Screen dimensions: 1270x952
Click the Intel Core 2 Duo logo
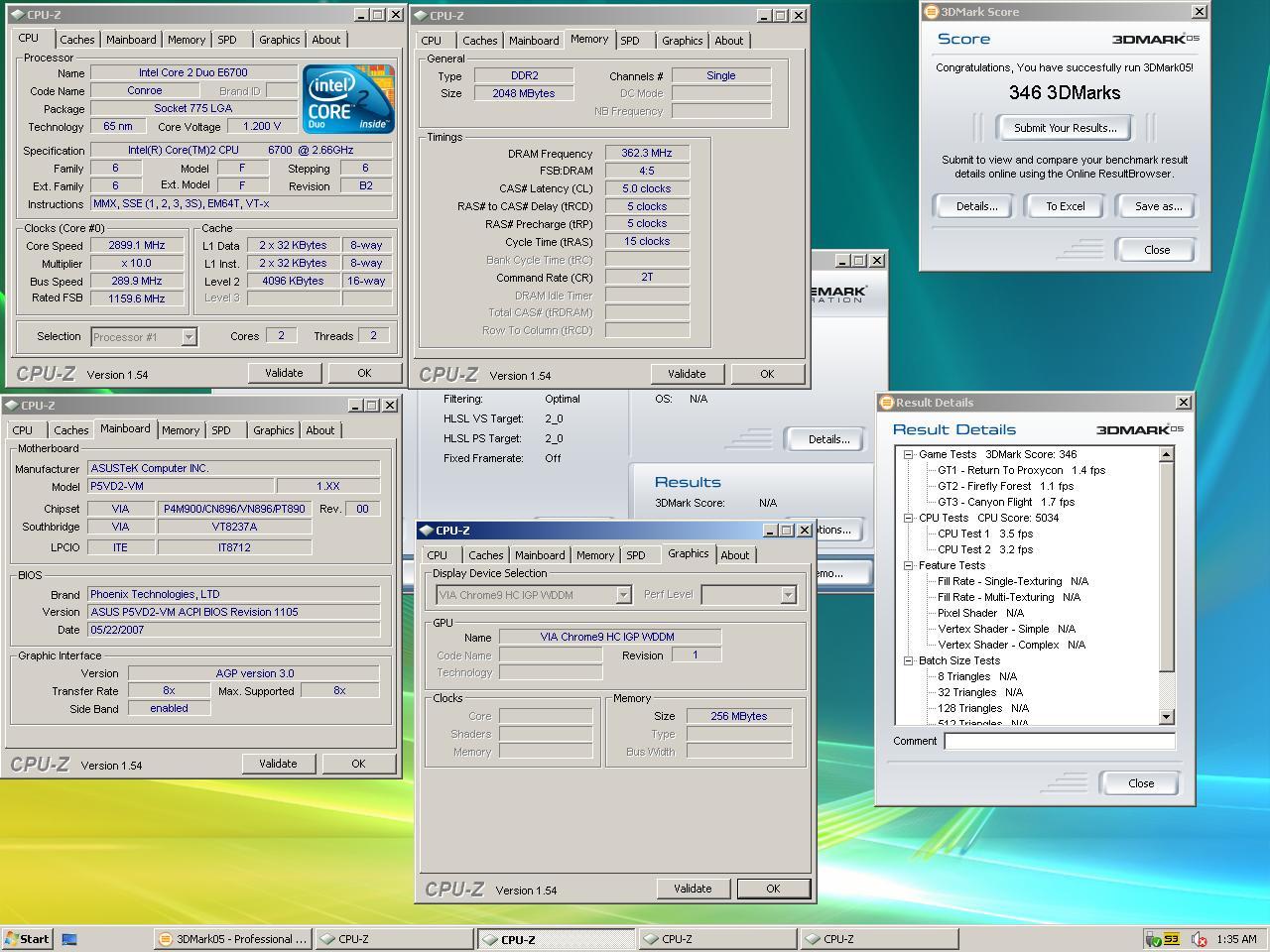(x=348, y=99)
